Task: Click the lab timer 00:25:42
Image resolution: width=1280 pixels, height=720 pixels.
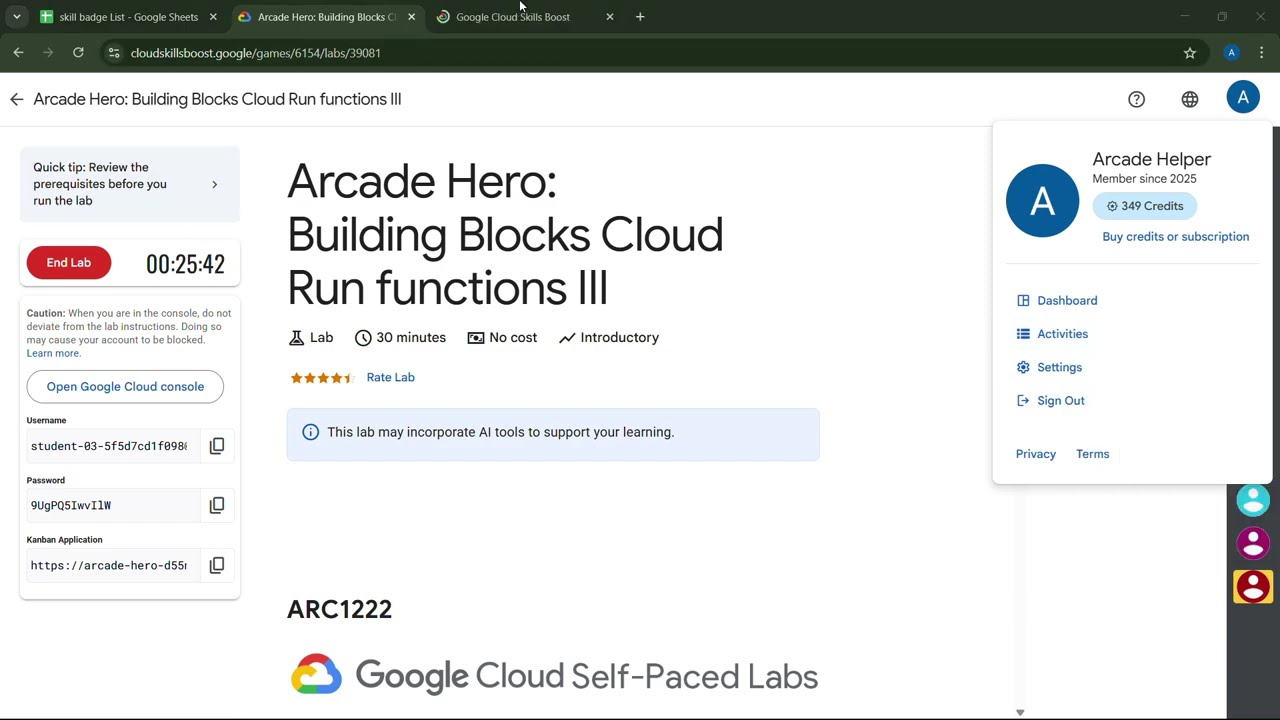Action: 185,264
